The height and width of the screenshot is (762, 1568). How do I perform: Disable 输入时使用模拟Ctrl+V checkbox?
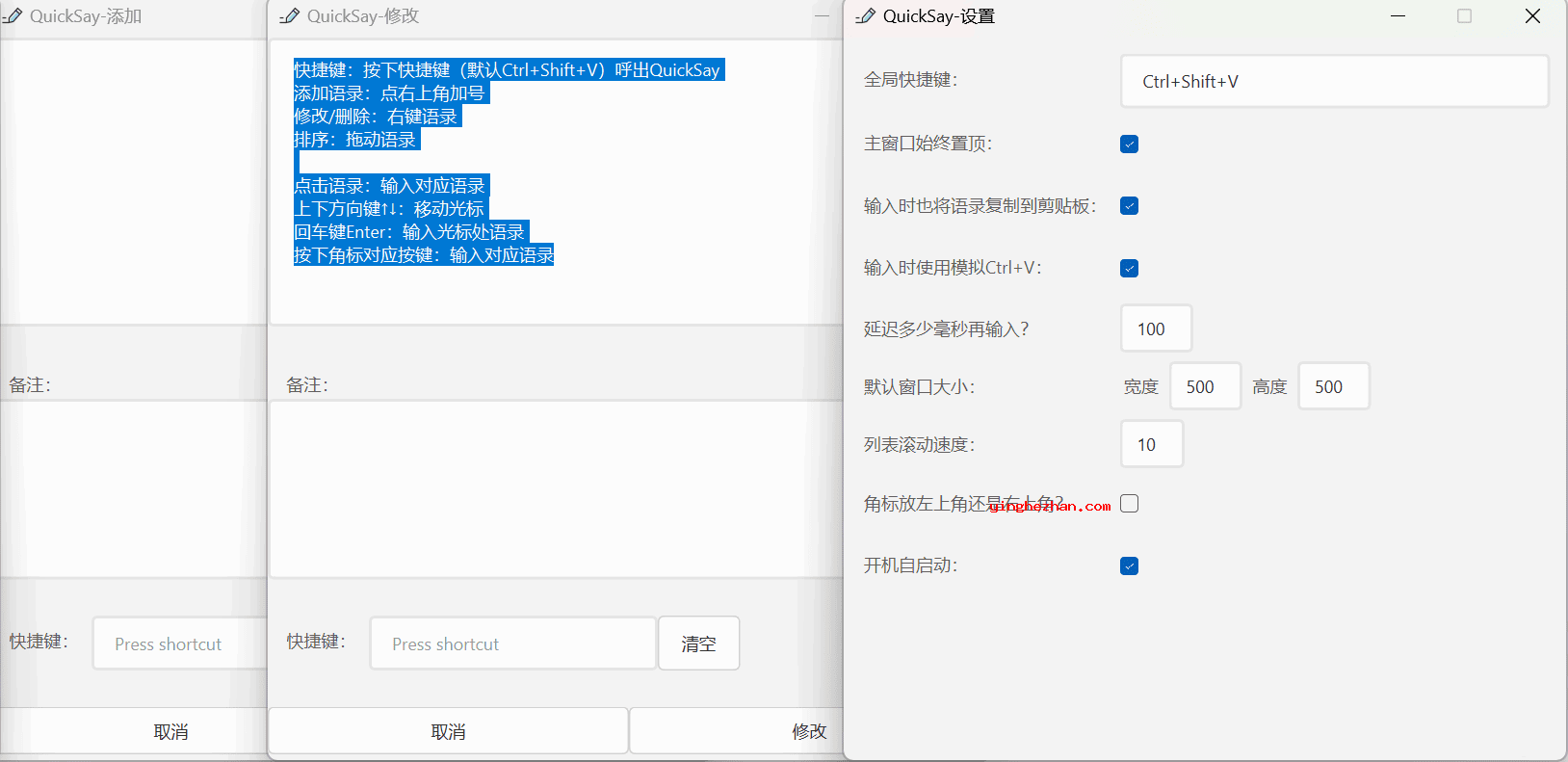coord(1130,268)
